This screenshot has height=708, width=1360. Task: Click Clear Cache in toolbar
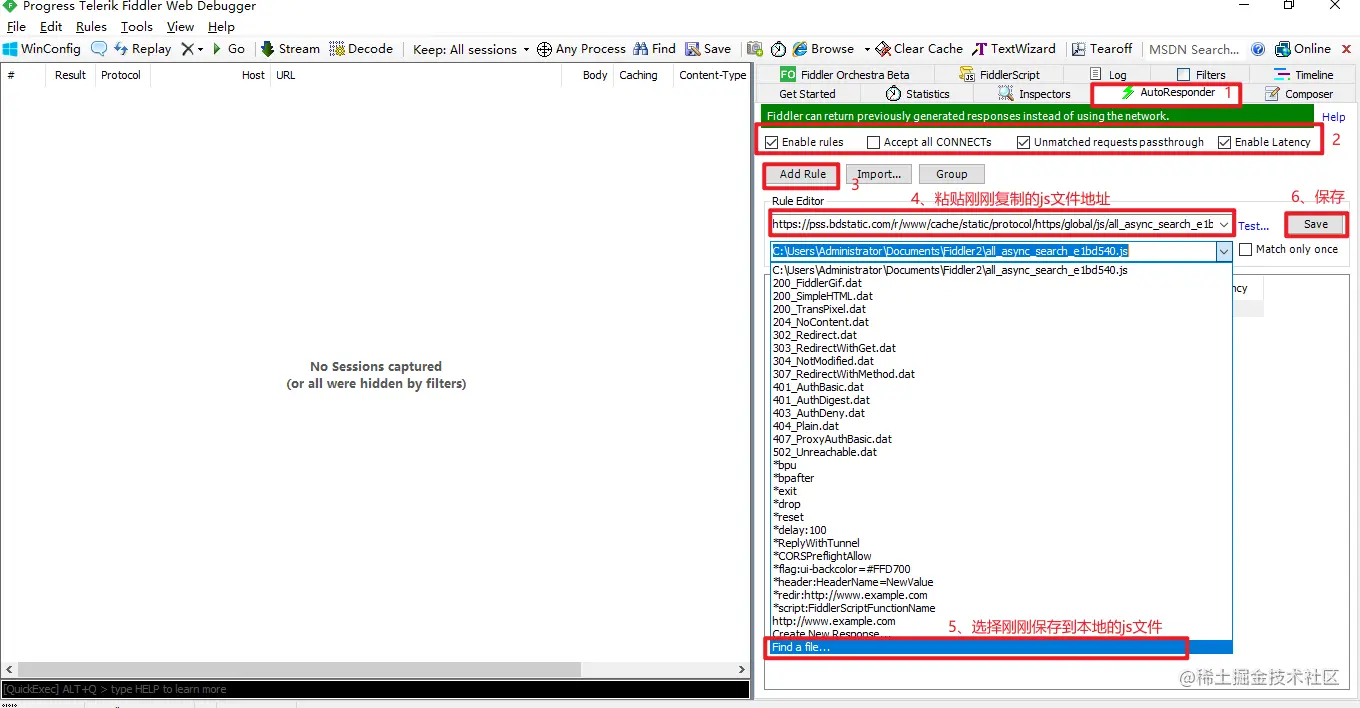919,48
